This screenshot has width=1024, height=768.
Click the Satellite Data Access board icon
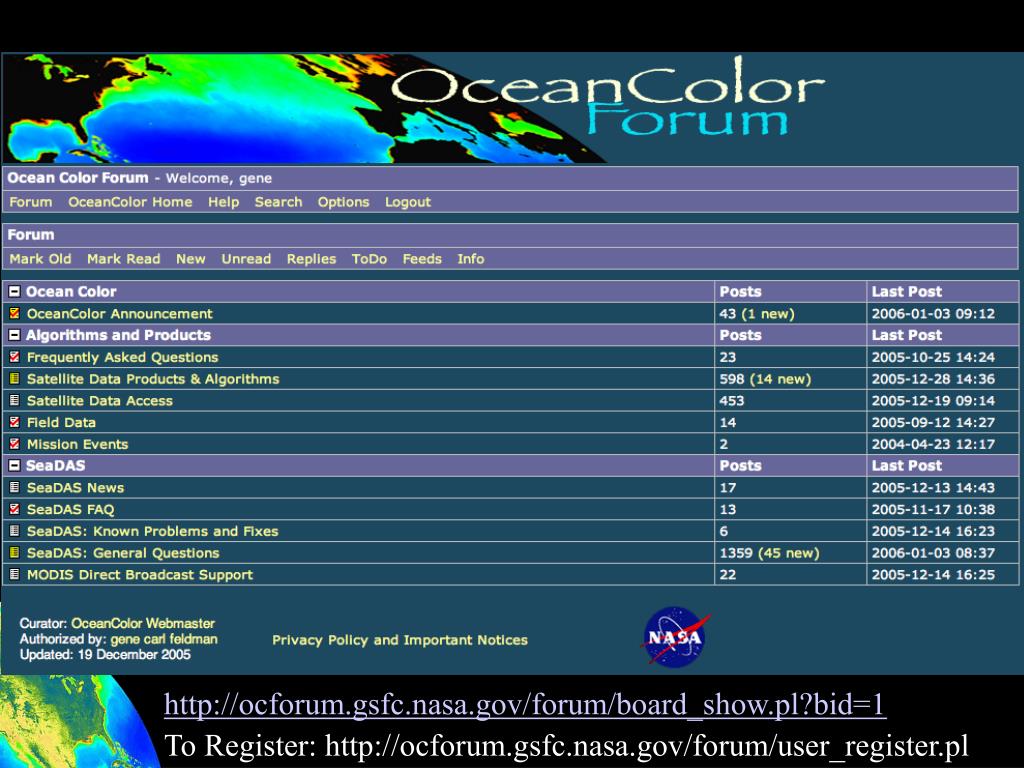point(14,400)
